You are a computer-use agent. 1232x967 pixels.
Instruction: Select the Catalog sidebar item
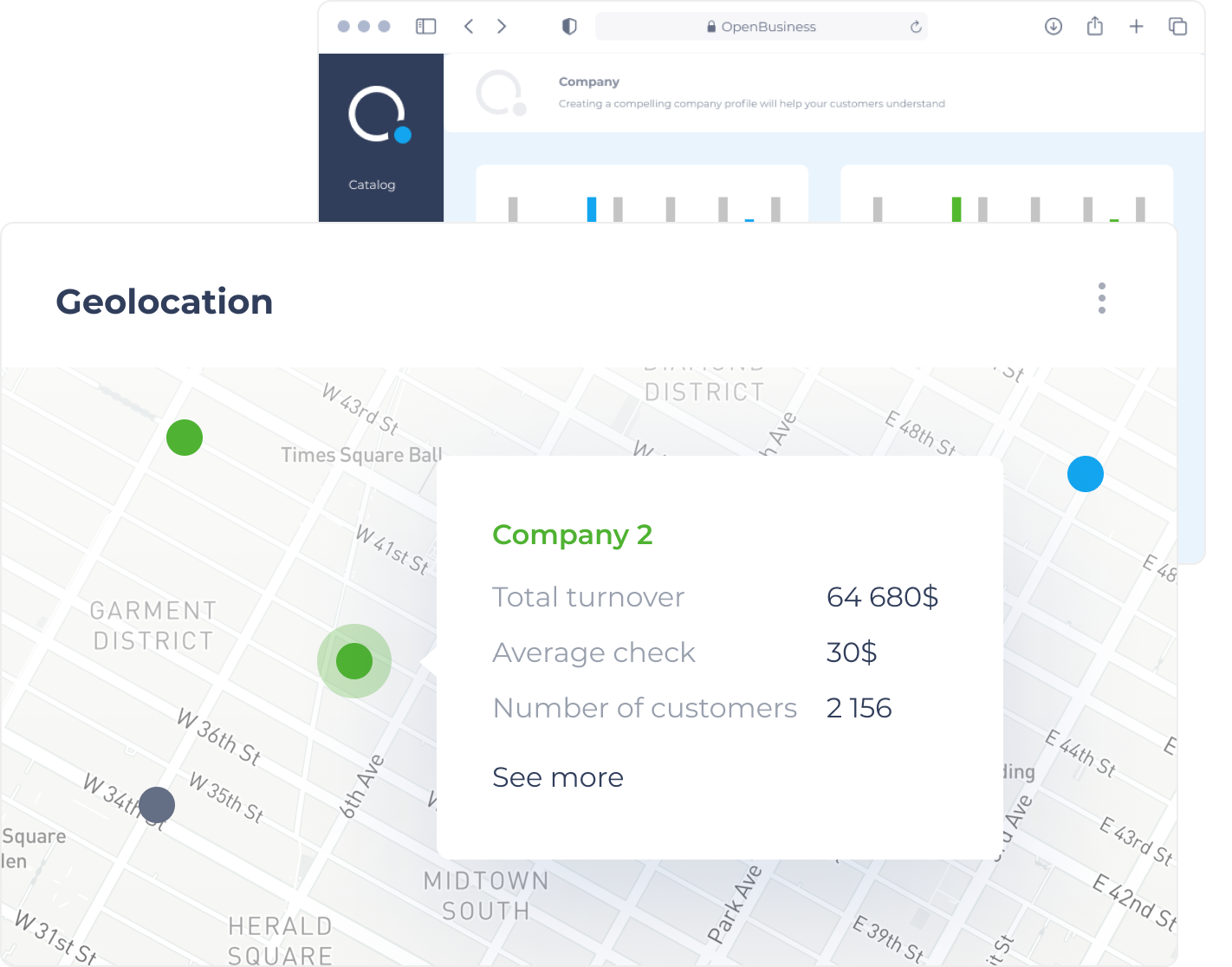tap(372, 185)
